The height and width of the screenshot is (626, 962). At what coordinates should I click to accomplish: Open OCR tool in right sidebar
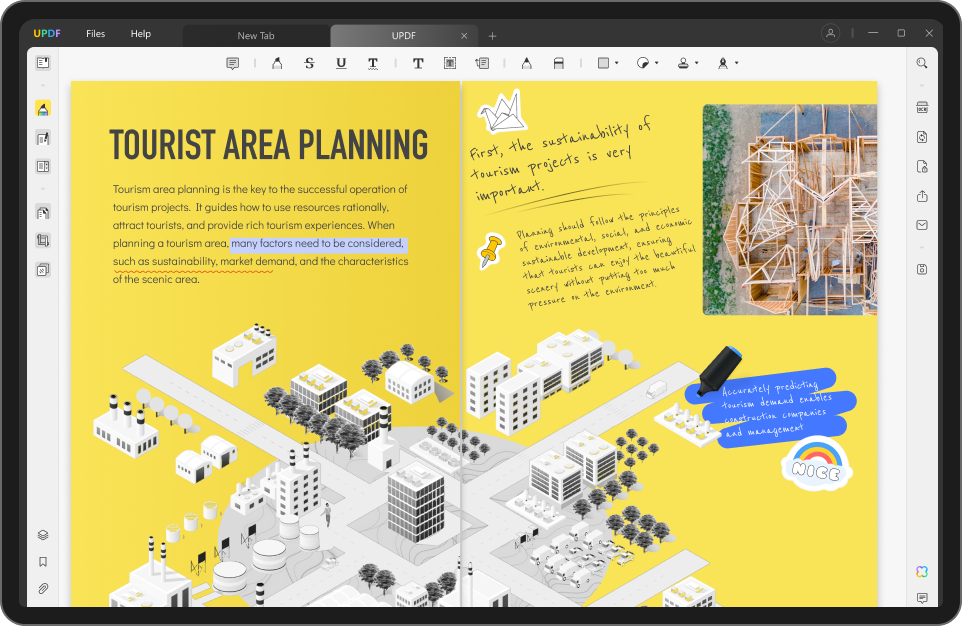pyautogui.click(x=922, y=107)
